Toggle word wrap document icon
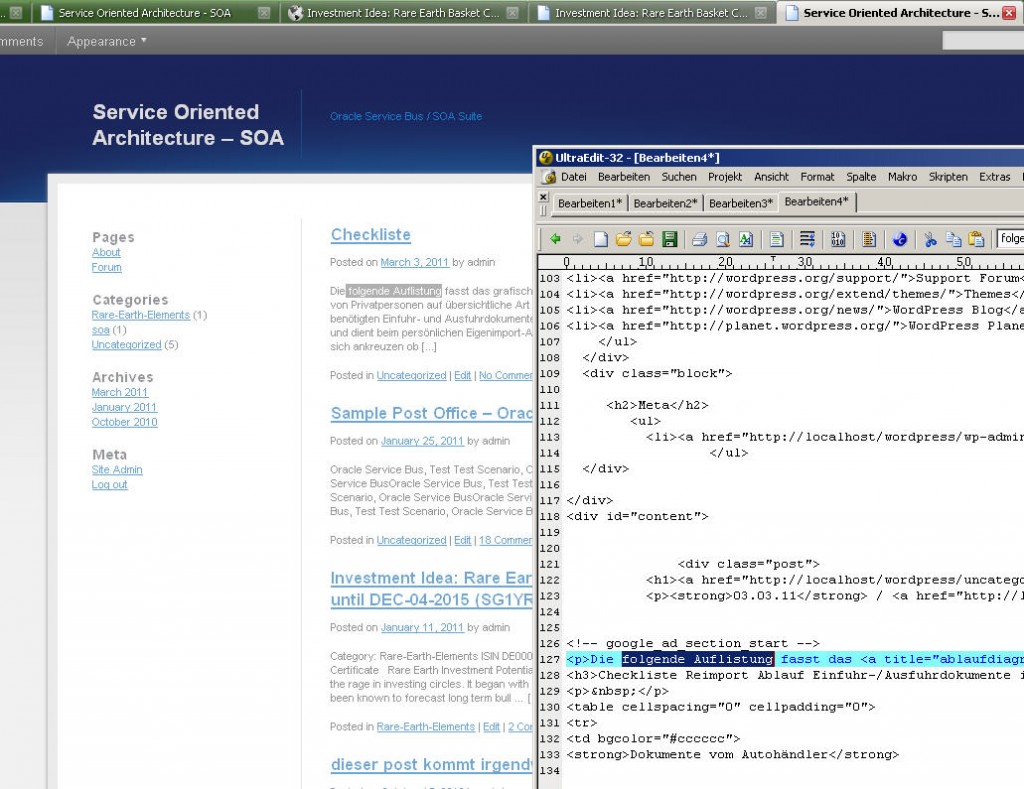The width and height of the screenshot is (1024, 789). click(x=776, y=239)
